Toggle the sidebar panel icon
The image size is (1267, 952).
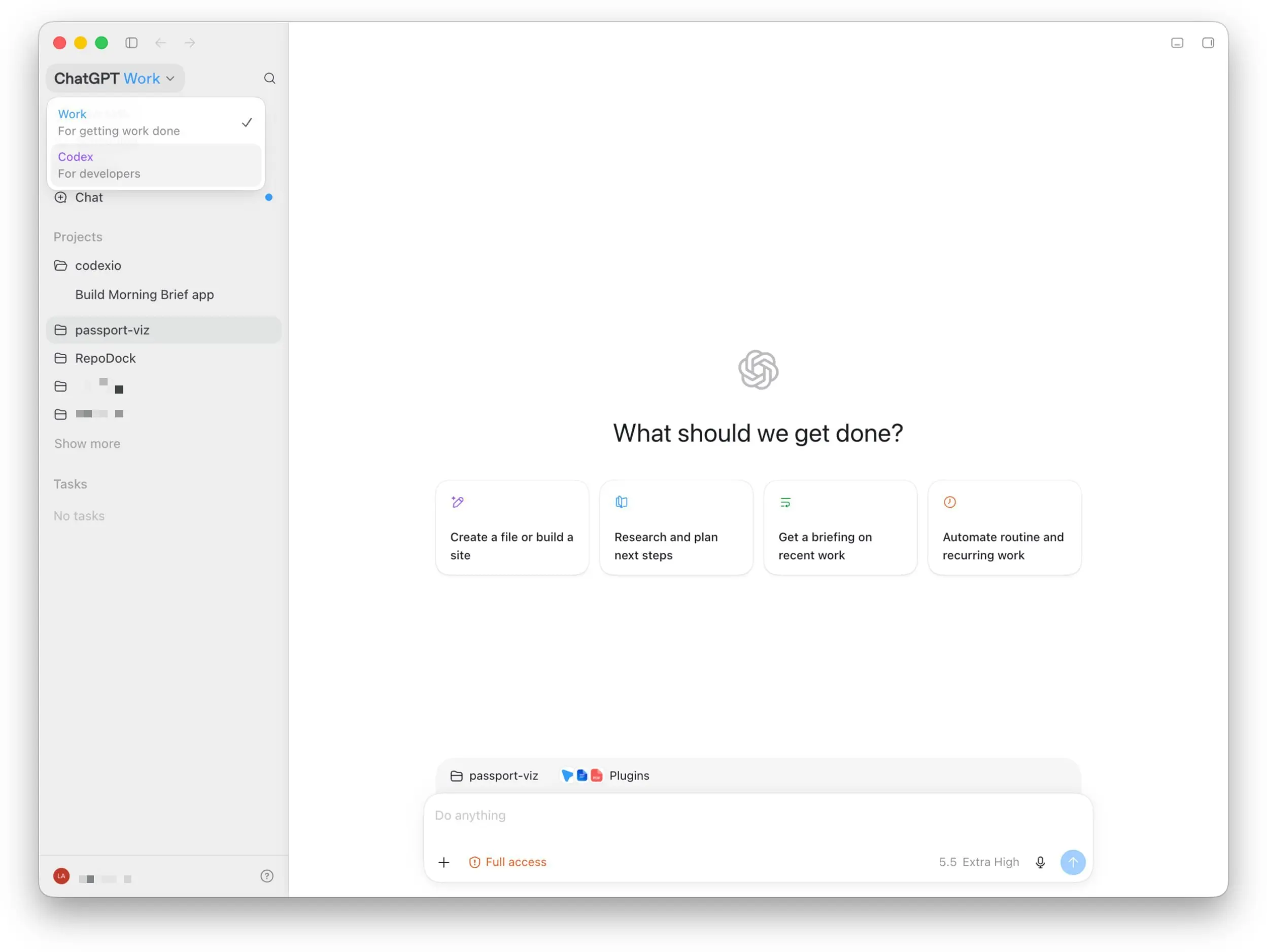131,43
